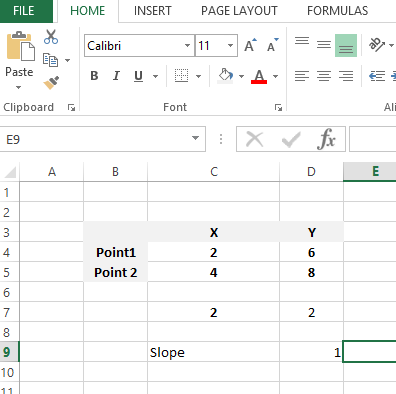This screenshot has width=396, height=394.
Task: Click the Select All corner triangle
Action: [x=10, y=172]
